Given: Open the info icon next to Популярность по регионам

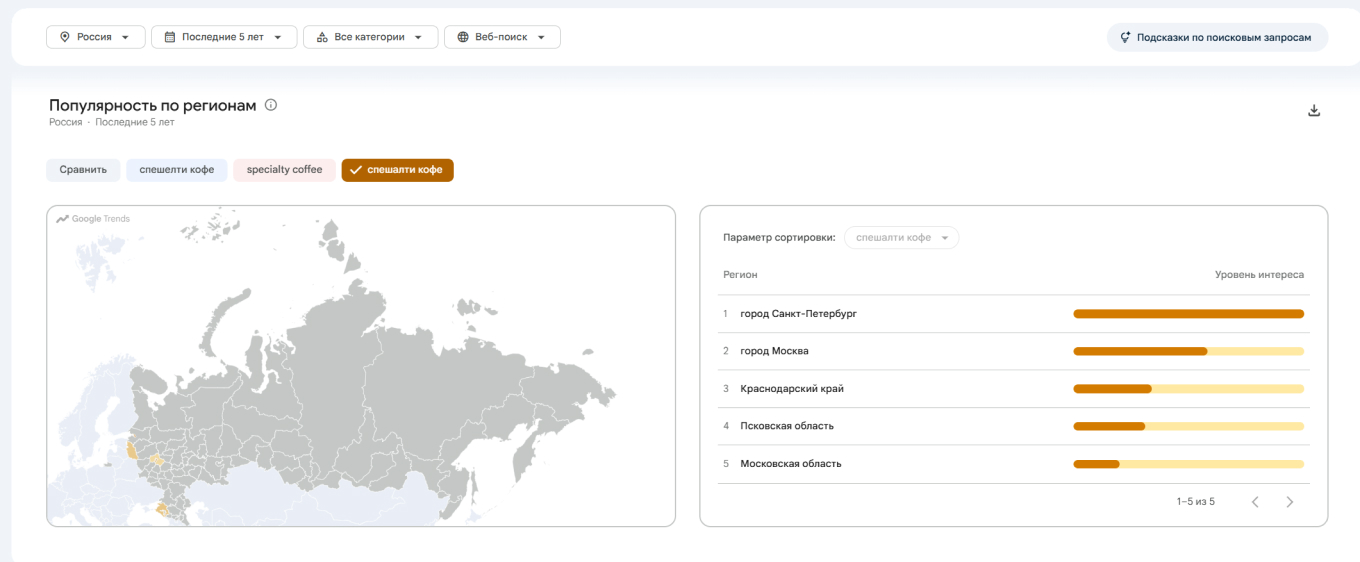Looking at the screenshot, I should 271,105.
